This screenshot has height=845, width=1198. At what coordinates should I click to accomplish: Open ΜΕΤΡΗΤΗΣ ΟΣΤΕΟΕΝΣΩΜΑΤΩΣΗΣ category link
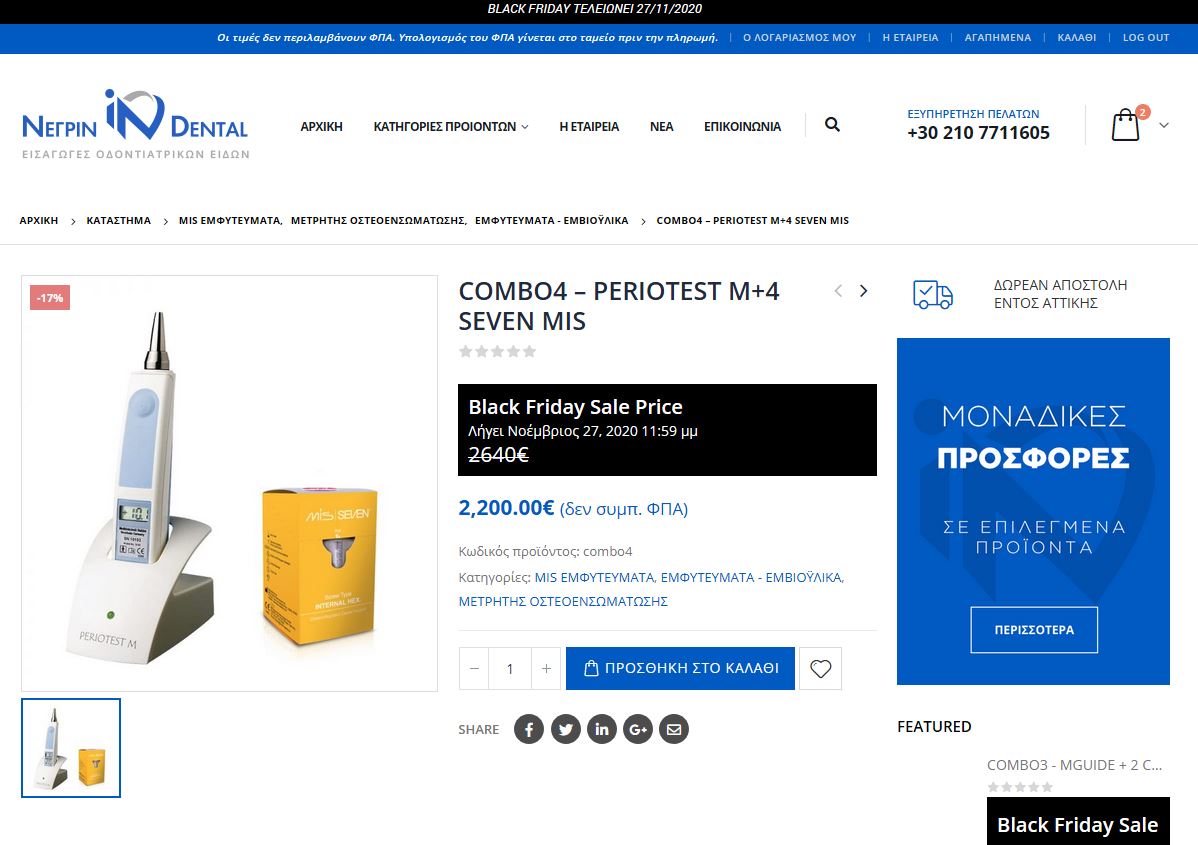click(x=563, y=602)
